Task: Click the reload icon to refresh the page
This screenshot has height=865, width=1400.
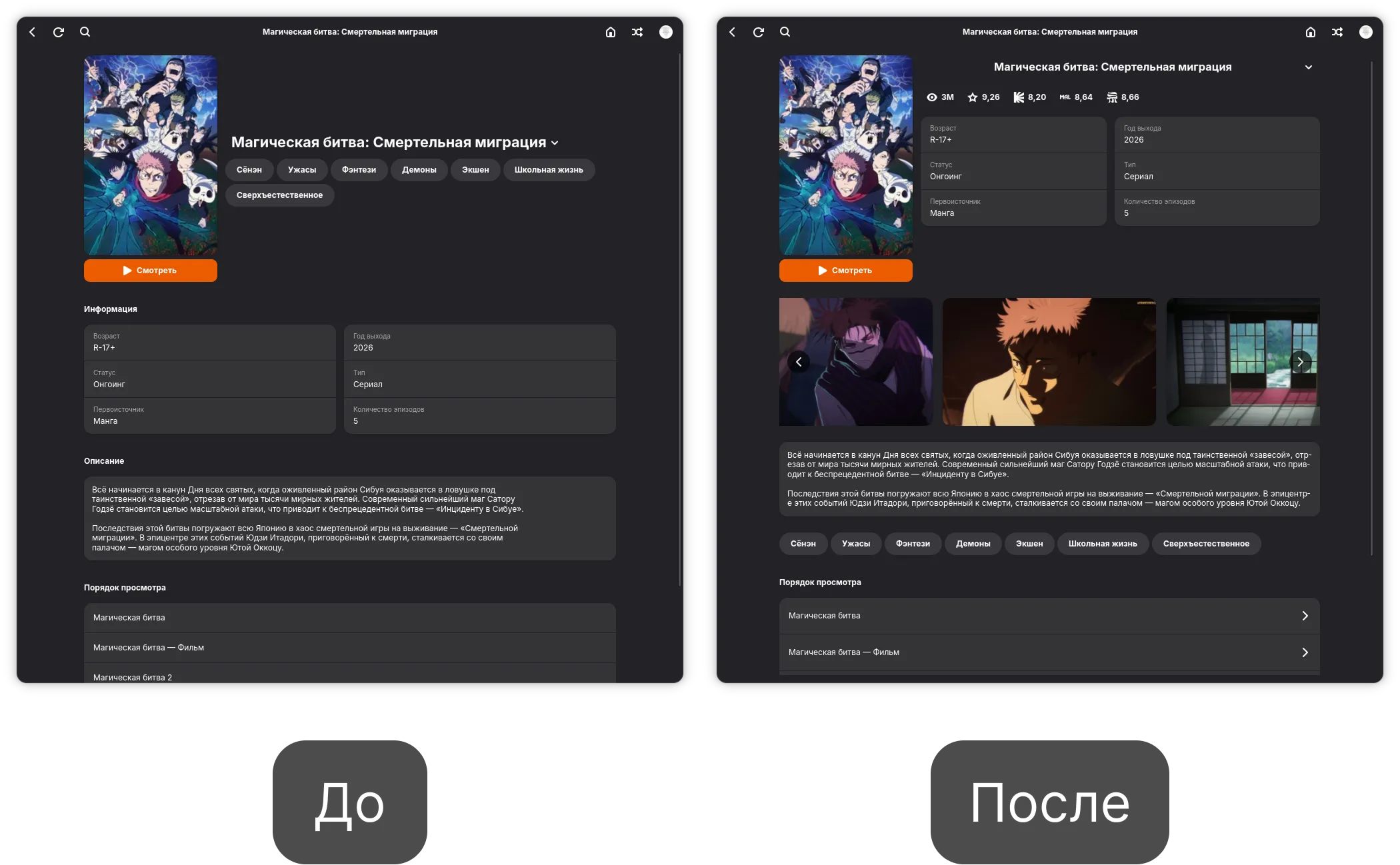Action: [758, 31]
